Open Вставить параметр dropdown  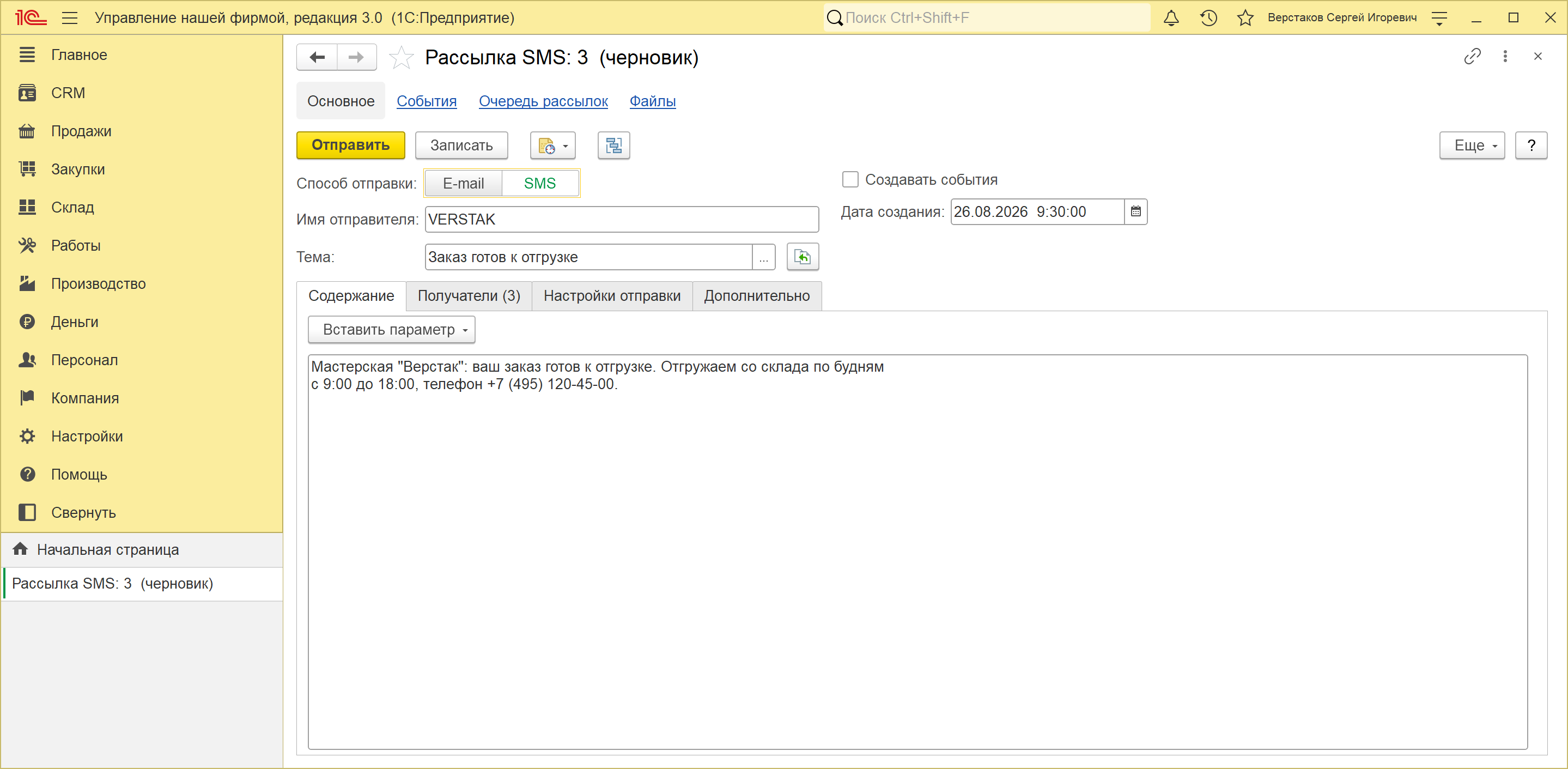[391, 329]
